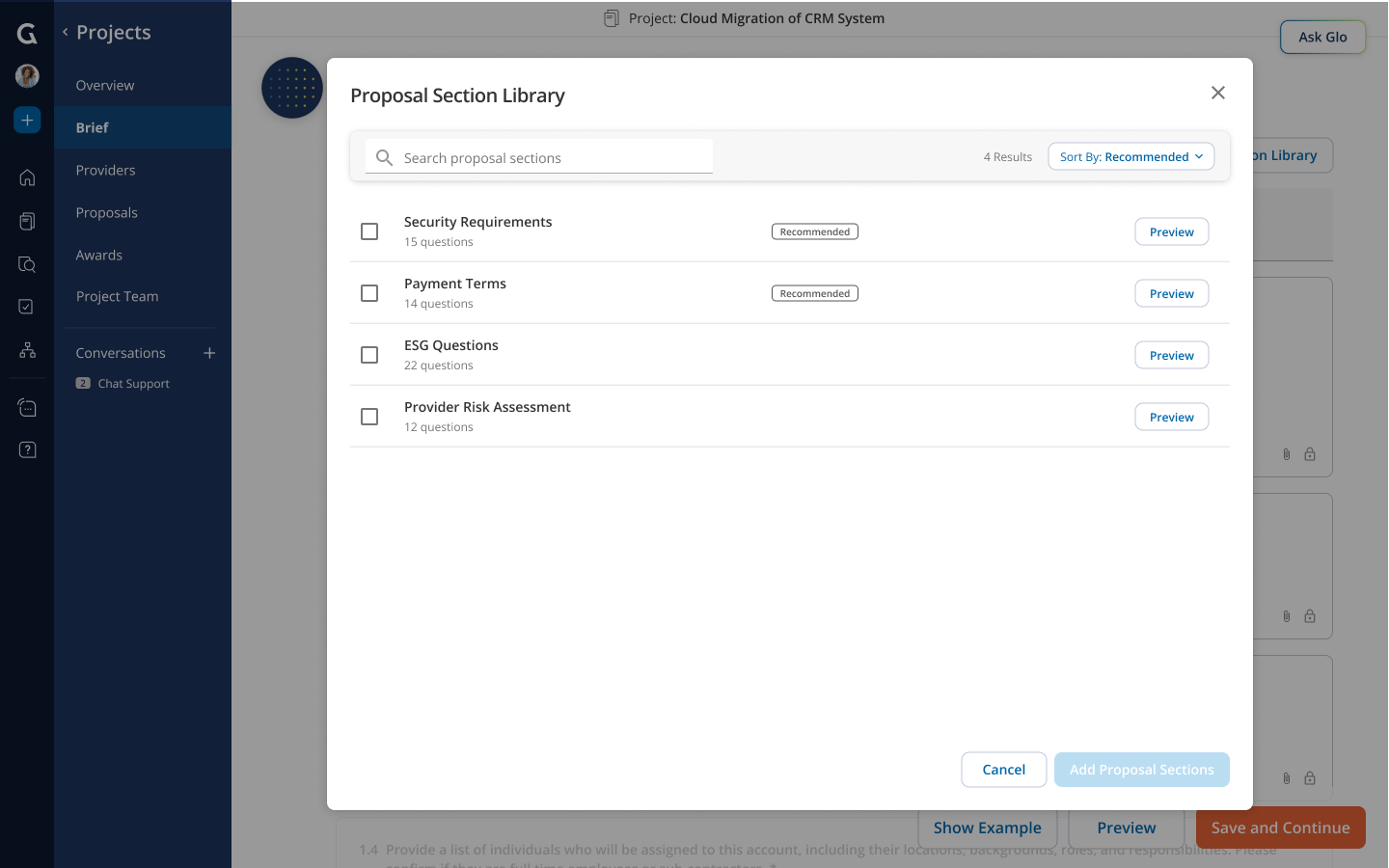Click the Cancel button in the dialog
The height and width of the screenshot is (868, 1389).
[1003, 770]
